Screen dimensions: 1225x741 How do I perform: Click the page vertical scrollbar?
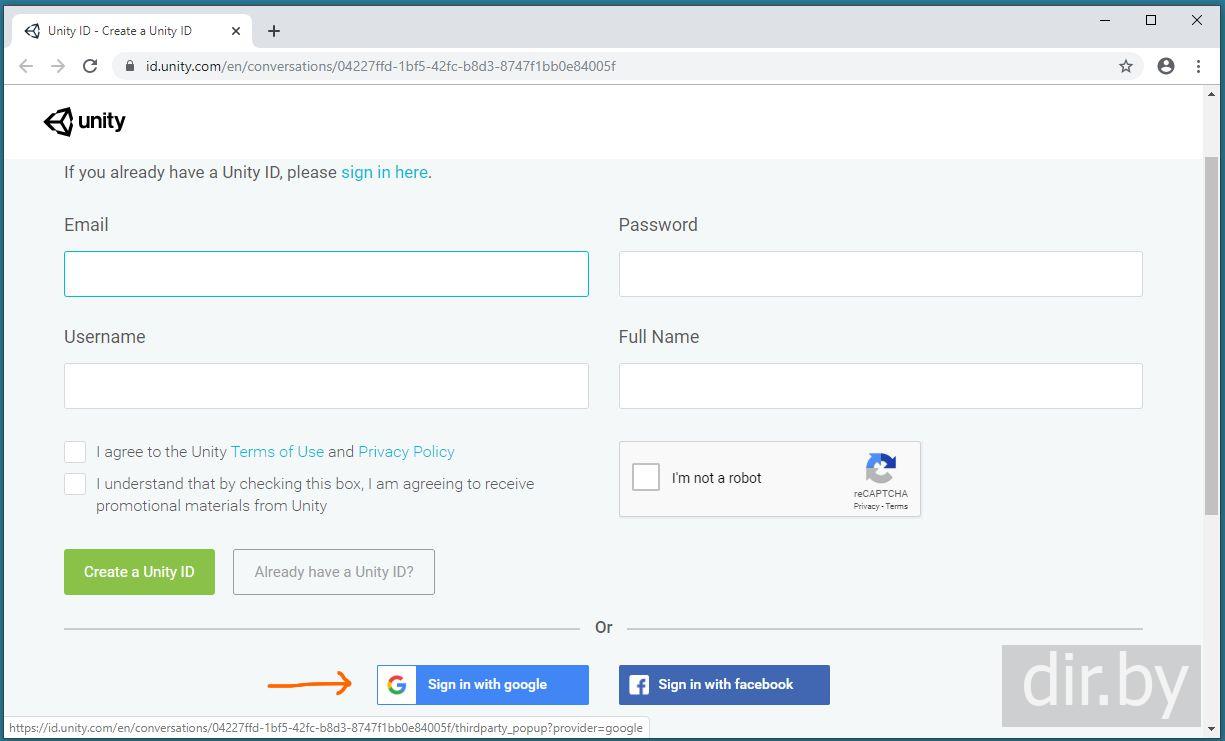click(1212, 335)
